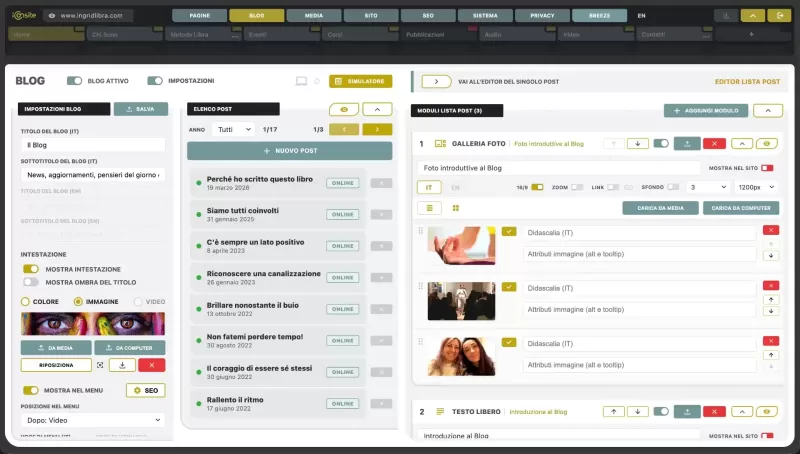800x454 pixels.
Task: Move Testo Libero module up
Action: pyautogui.click(x=614, y=412)
